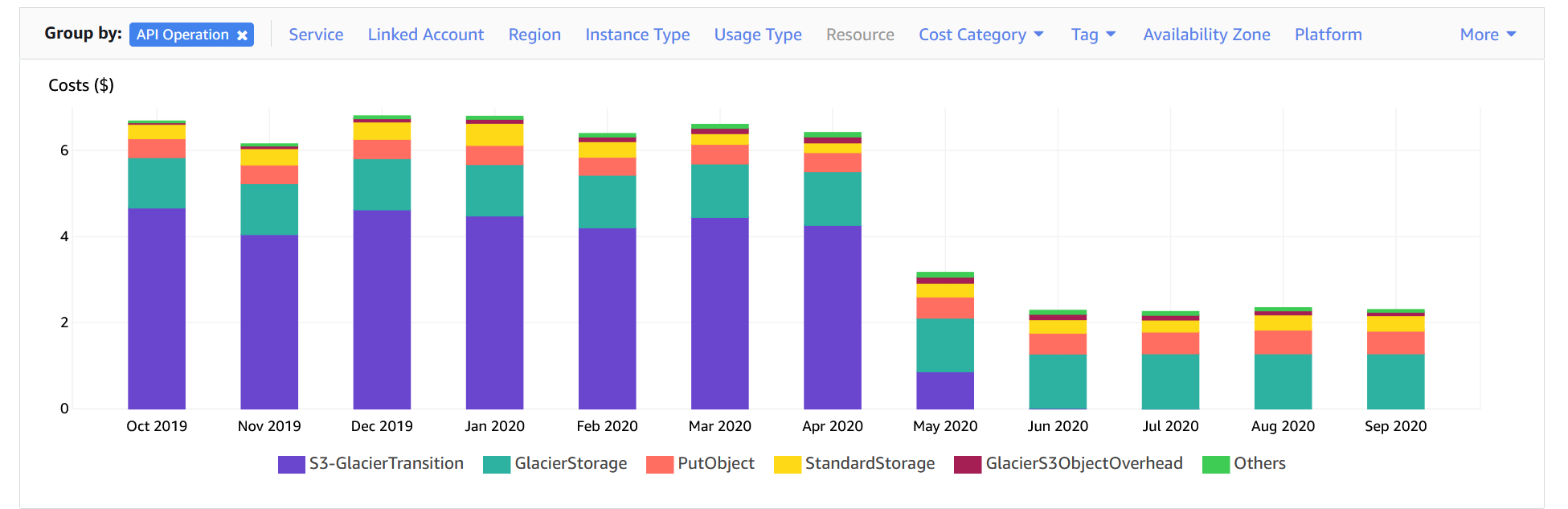The height and width of the screenshot is (509, 1568).
Task: Click the PutObject coral legend swatch
Action: pyautogui.click(x=660, y=464)
